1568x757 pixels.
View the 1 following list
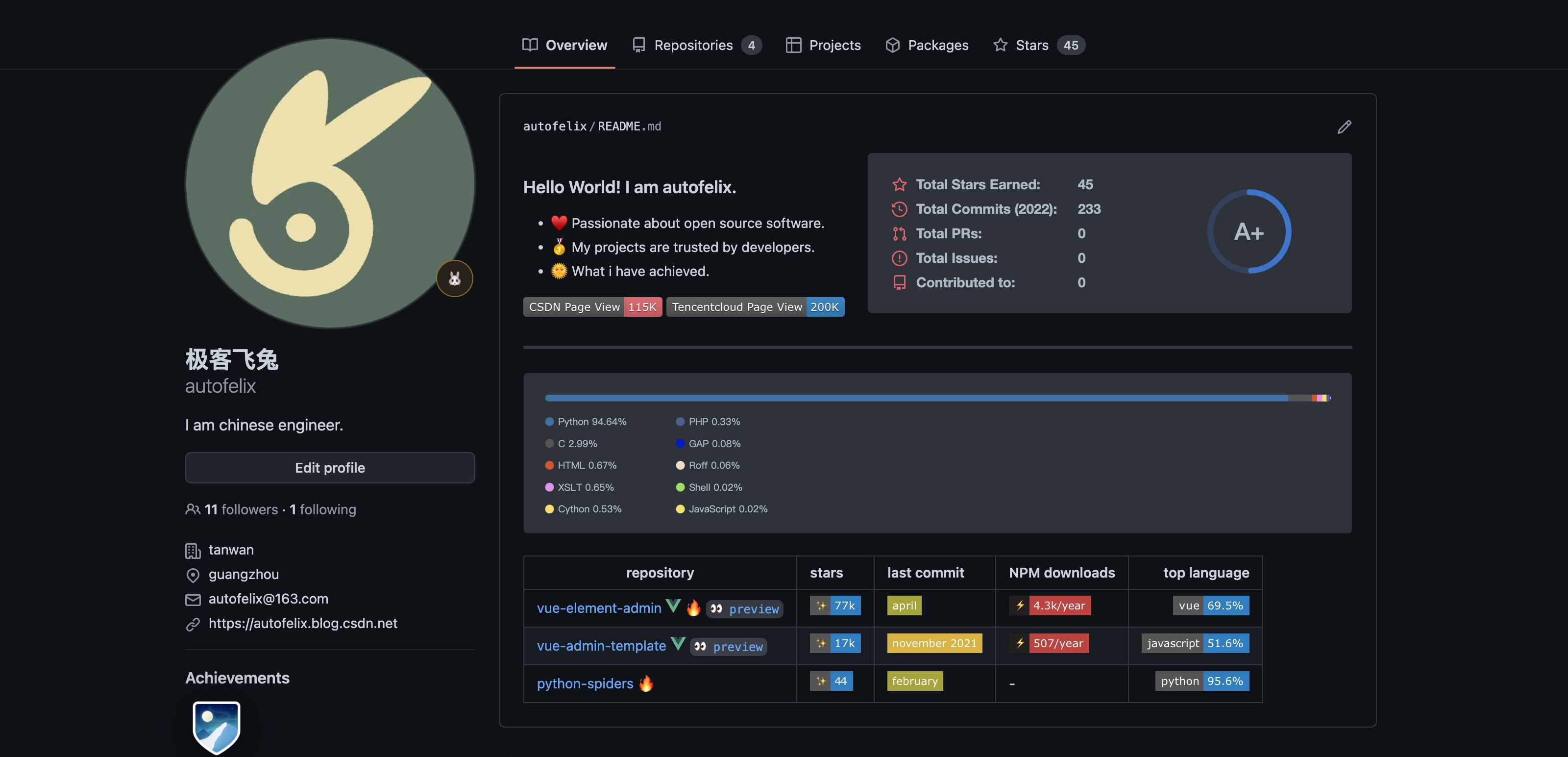[x=322, y=509]
